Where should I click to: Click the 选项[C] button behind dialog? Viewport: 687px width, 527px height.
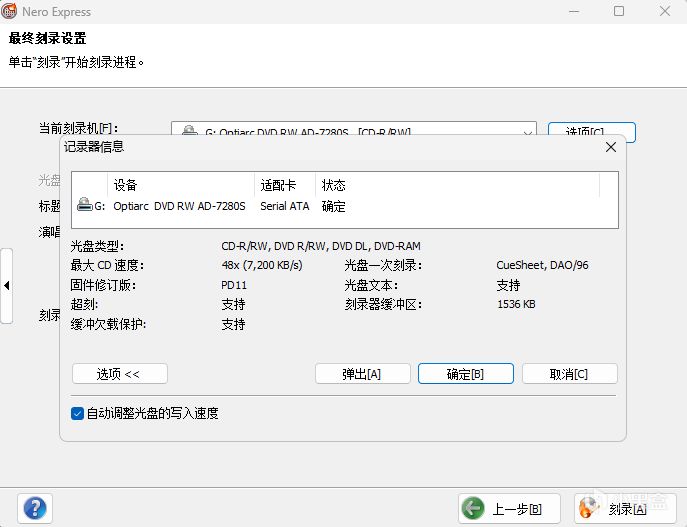point(591,130)
